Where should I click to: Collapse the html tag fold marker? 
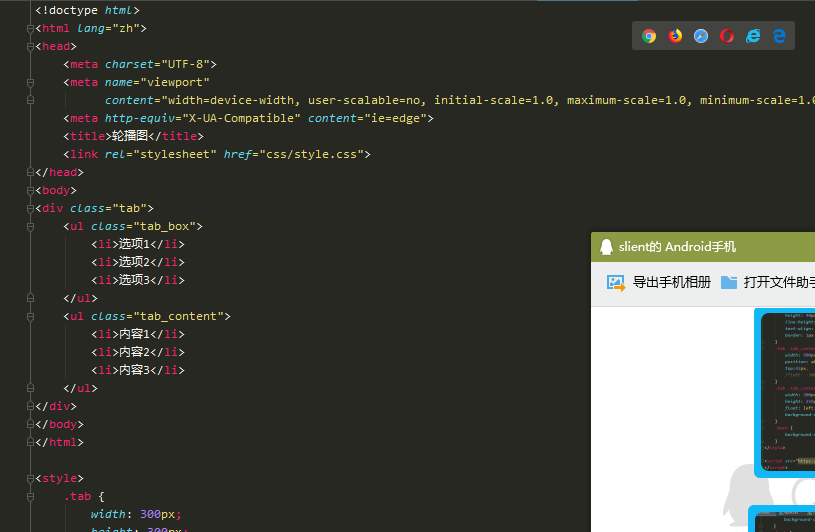(30, 29)
